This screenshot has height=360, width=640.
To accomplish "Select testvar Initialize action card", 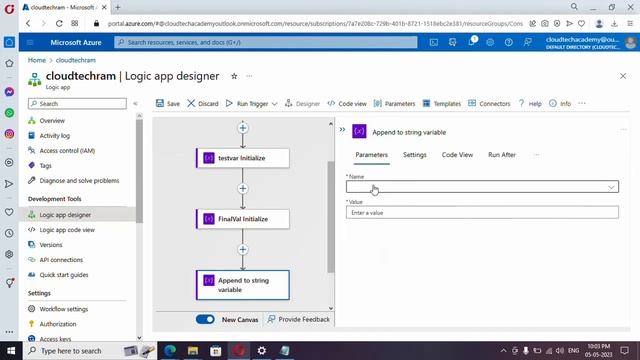I will click(x=243, y=158).
